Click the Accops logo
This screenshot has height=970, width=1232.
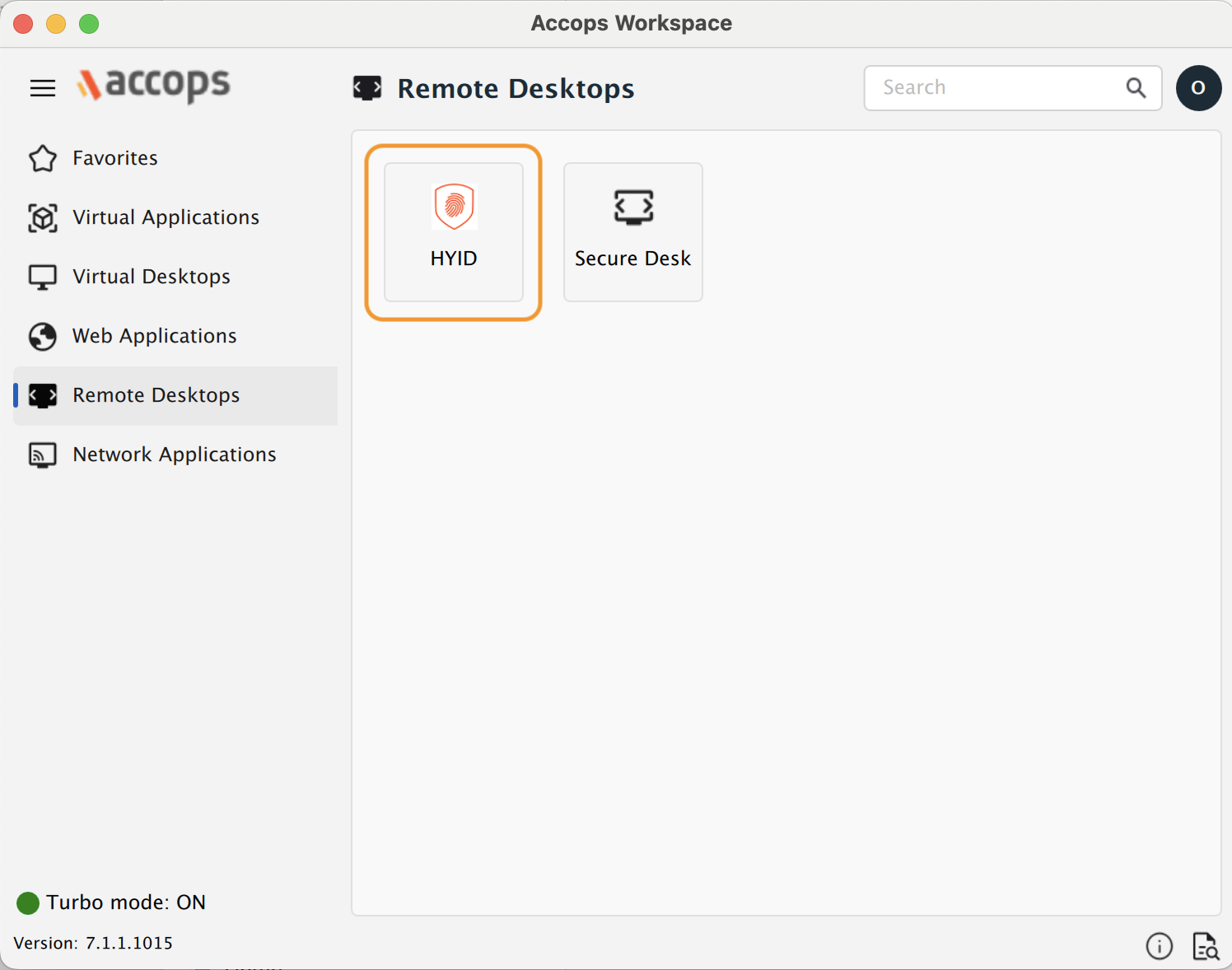click(154, 85)
